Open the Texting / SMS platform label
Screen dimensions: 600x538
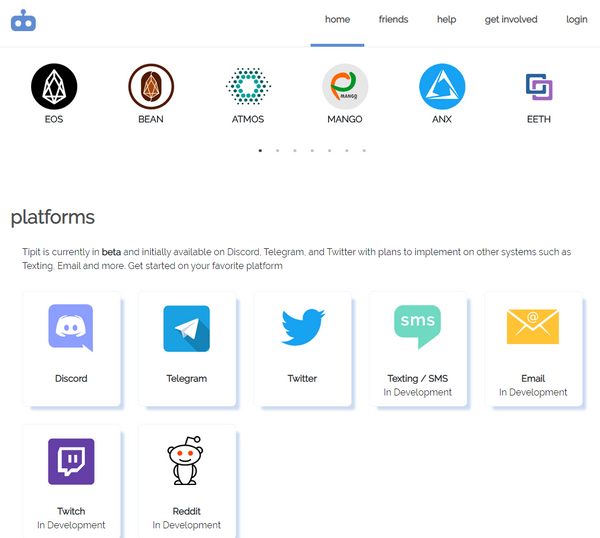pyautogui.click(x=417, y=378)
